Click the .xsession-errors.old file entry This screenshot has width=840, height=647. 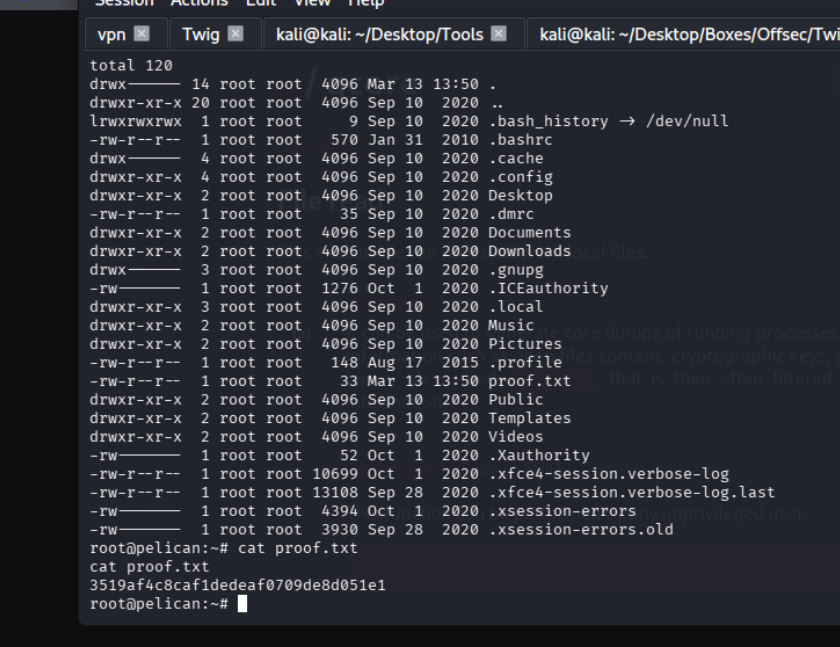580,529
